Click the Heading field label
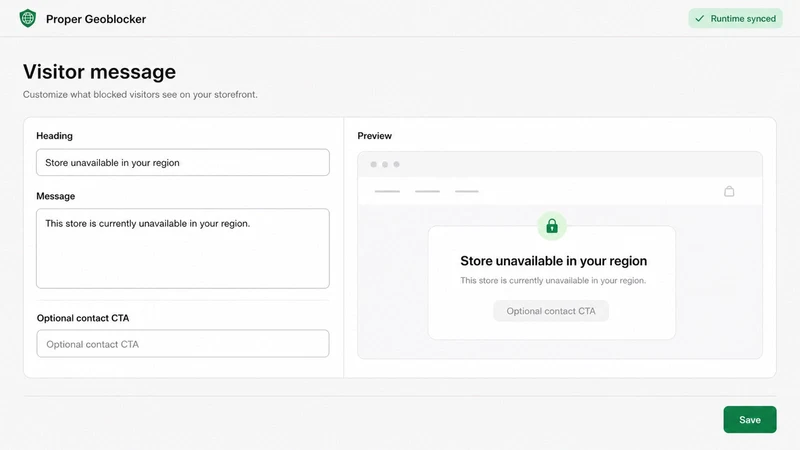Viewport: 800px width, 450px height. (x=54, y=136)
